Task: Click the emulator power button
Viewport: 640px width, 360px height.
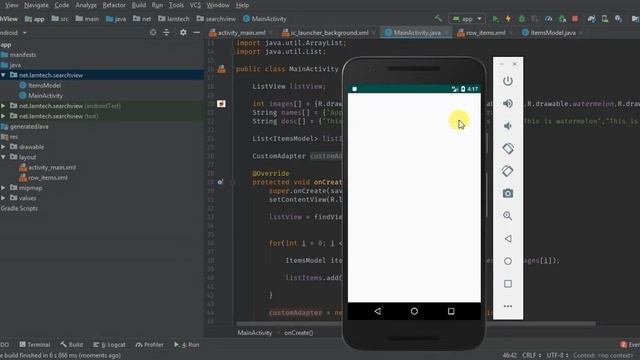Action: coord(508,81)
